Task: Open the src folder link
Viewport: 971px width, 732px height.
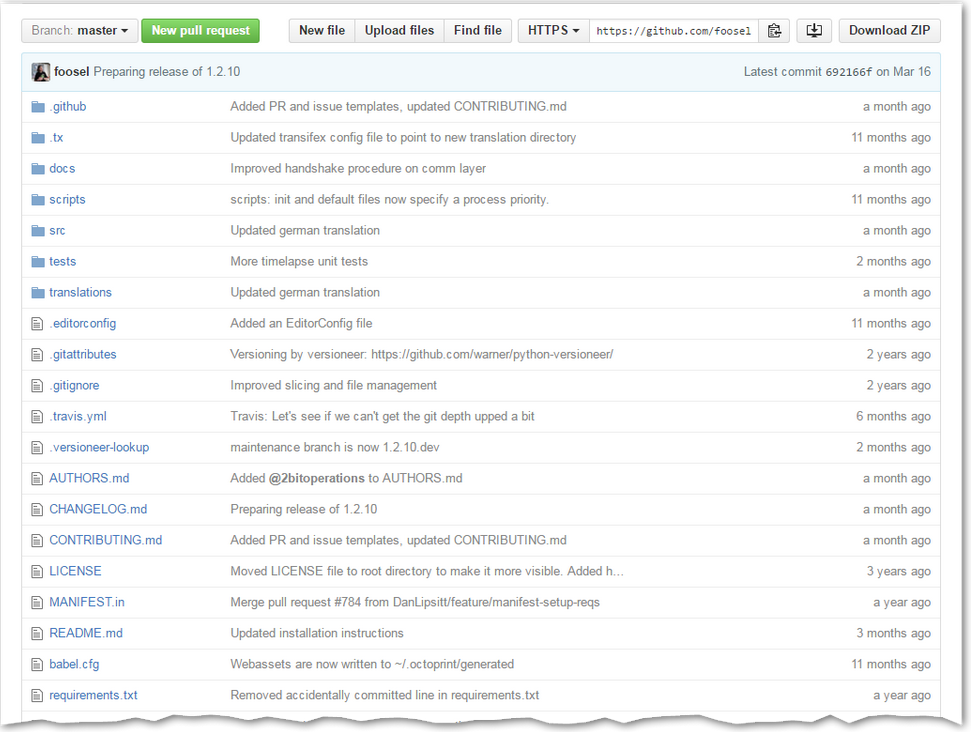Action: point(57,231)
